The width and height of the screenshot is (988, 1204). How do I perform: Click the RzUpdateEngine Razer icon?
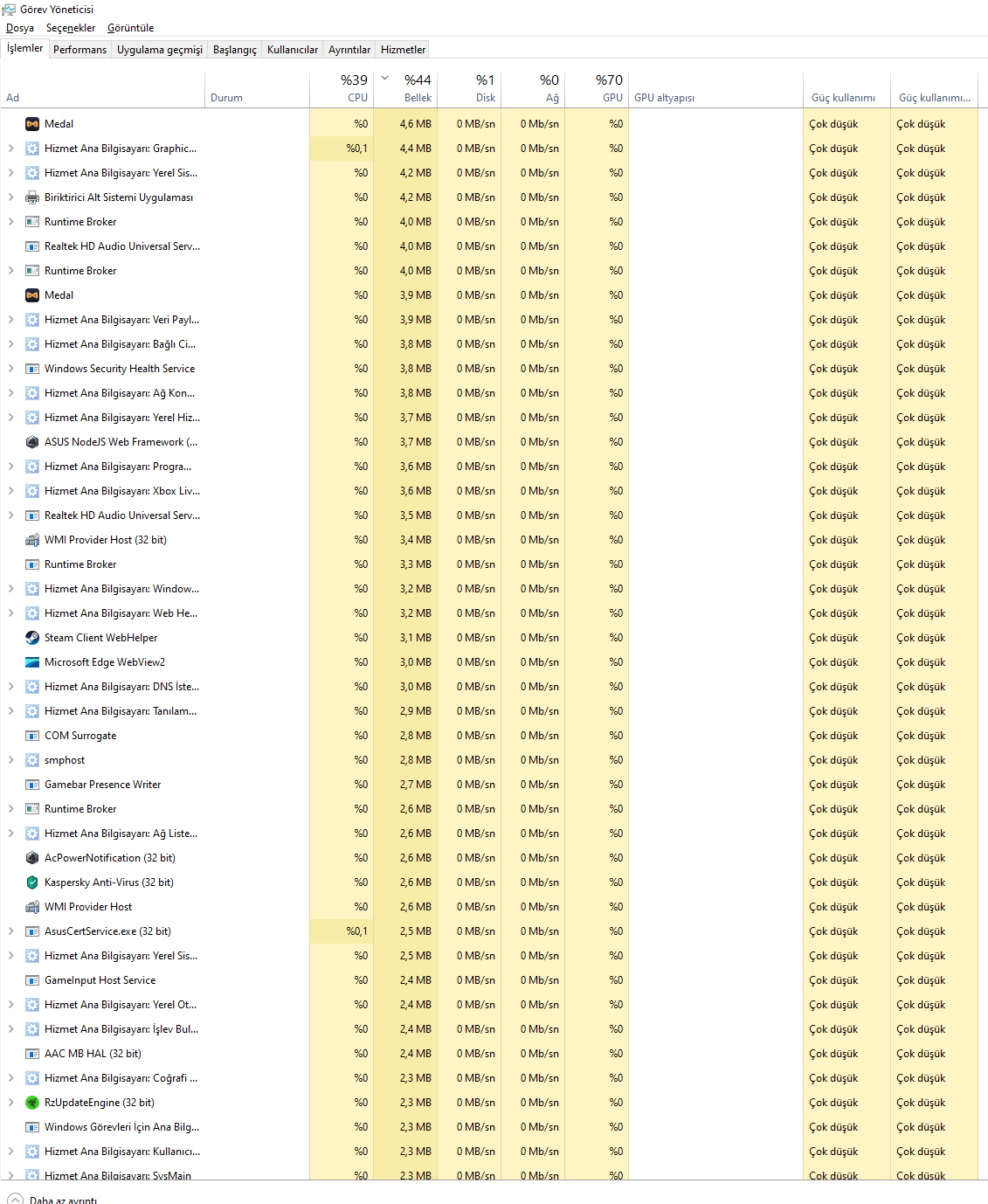pos(32,1103)
